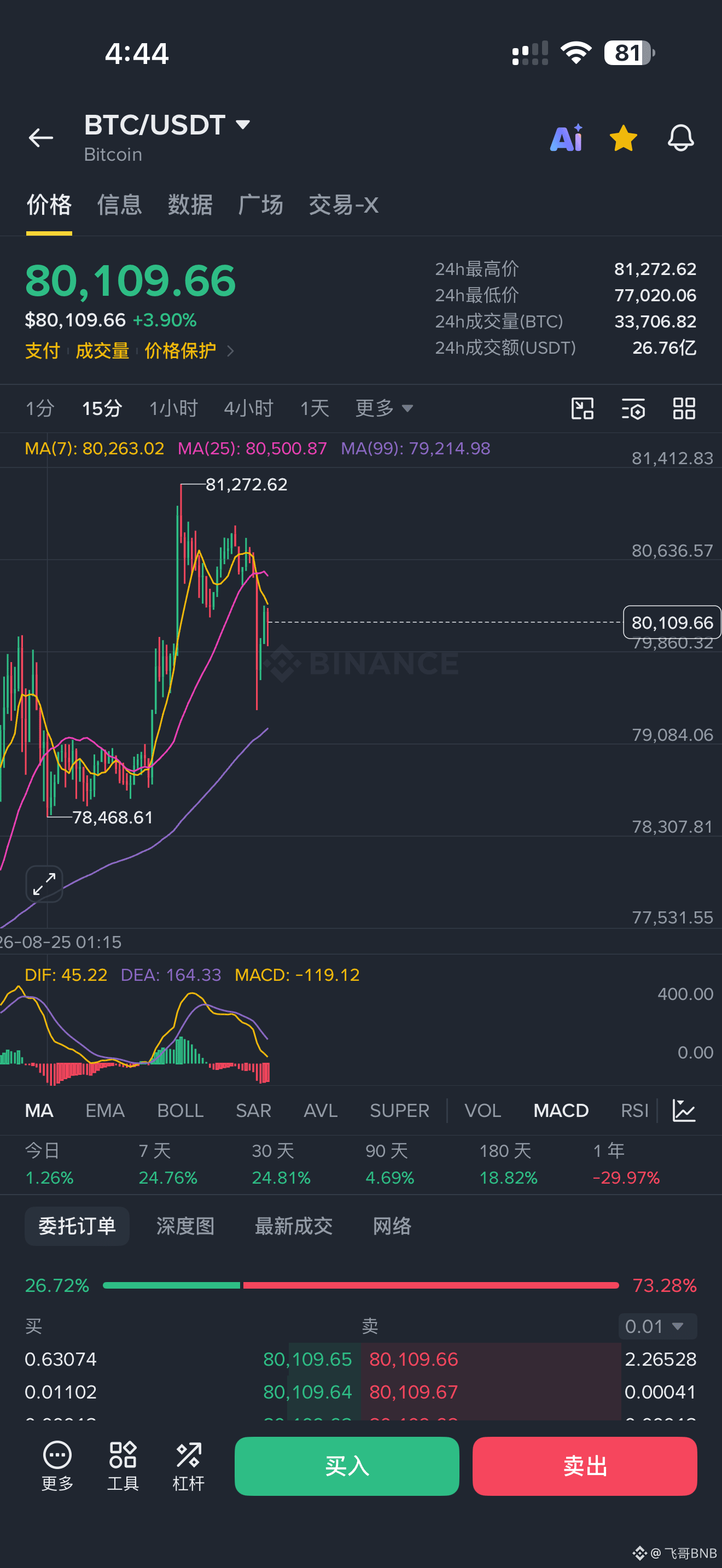Select the 1天 chart interval
This screenshot has width=722, height=1568.
(x=315, y=408)
